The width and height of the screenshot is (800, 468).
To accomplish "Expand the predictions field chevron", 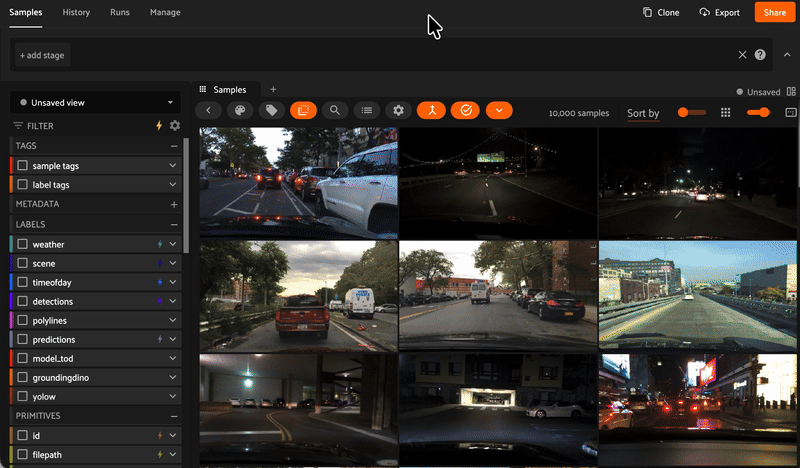I will 173,340.
